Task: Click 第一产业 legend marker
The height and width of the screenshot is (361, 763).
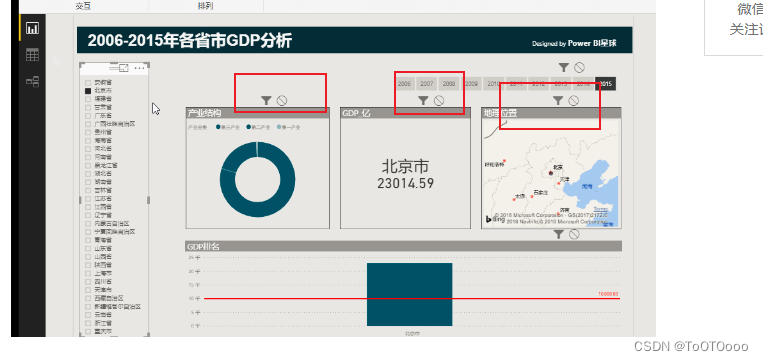Action: 278,127
